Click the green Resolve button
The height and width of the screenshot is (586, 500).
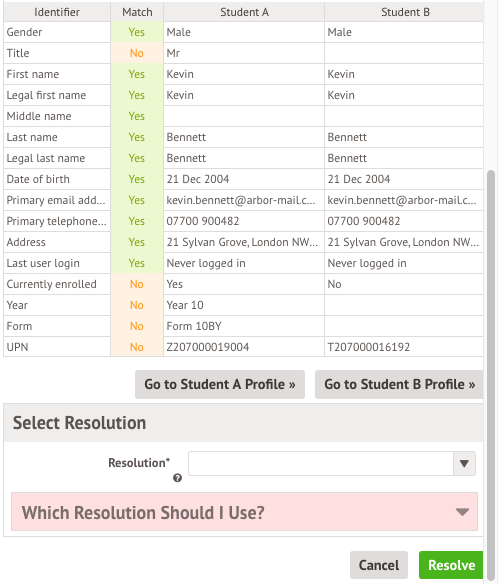[x=451, y=565]
